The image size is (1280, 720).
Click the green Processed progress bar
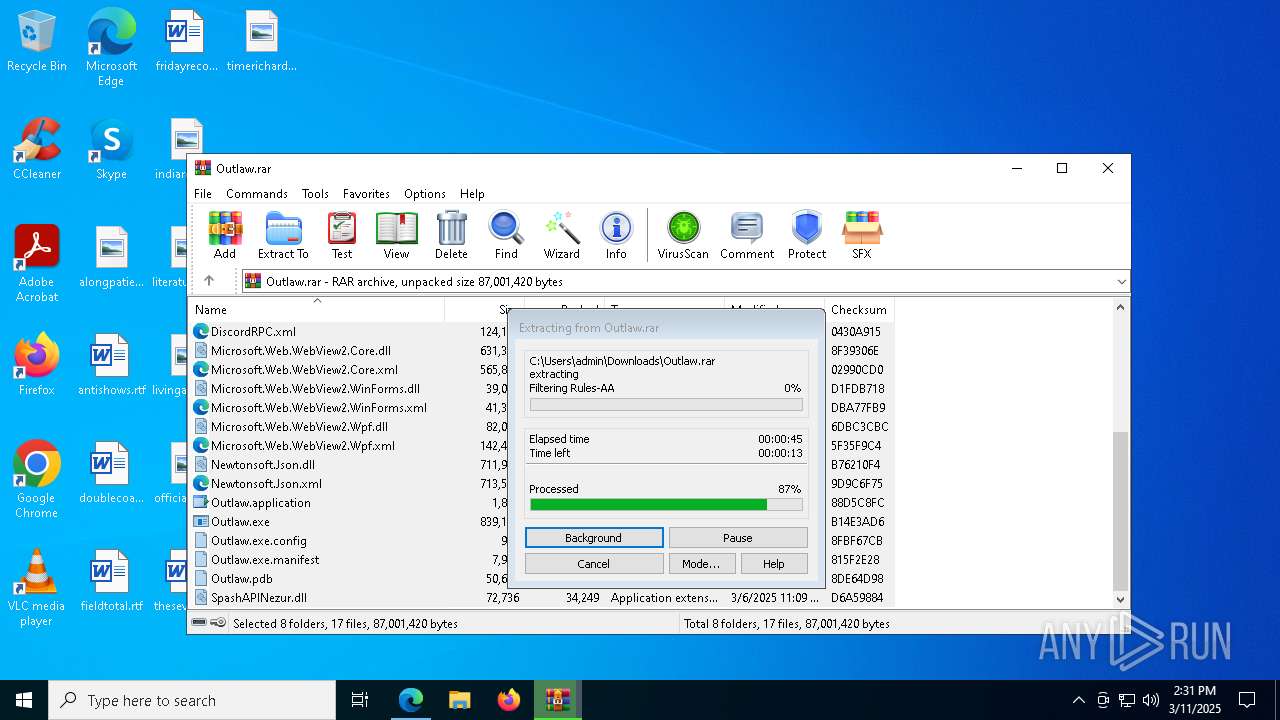point(666,505)
